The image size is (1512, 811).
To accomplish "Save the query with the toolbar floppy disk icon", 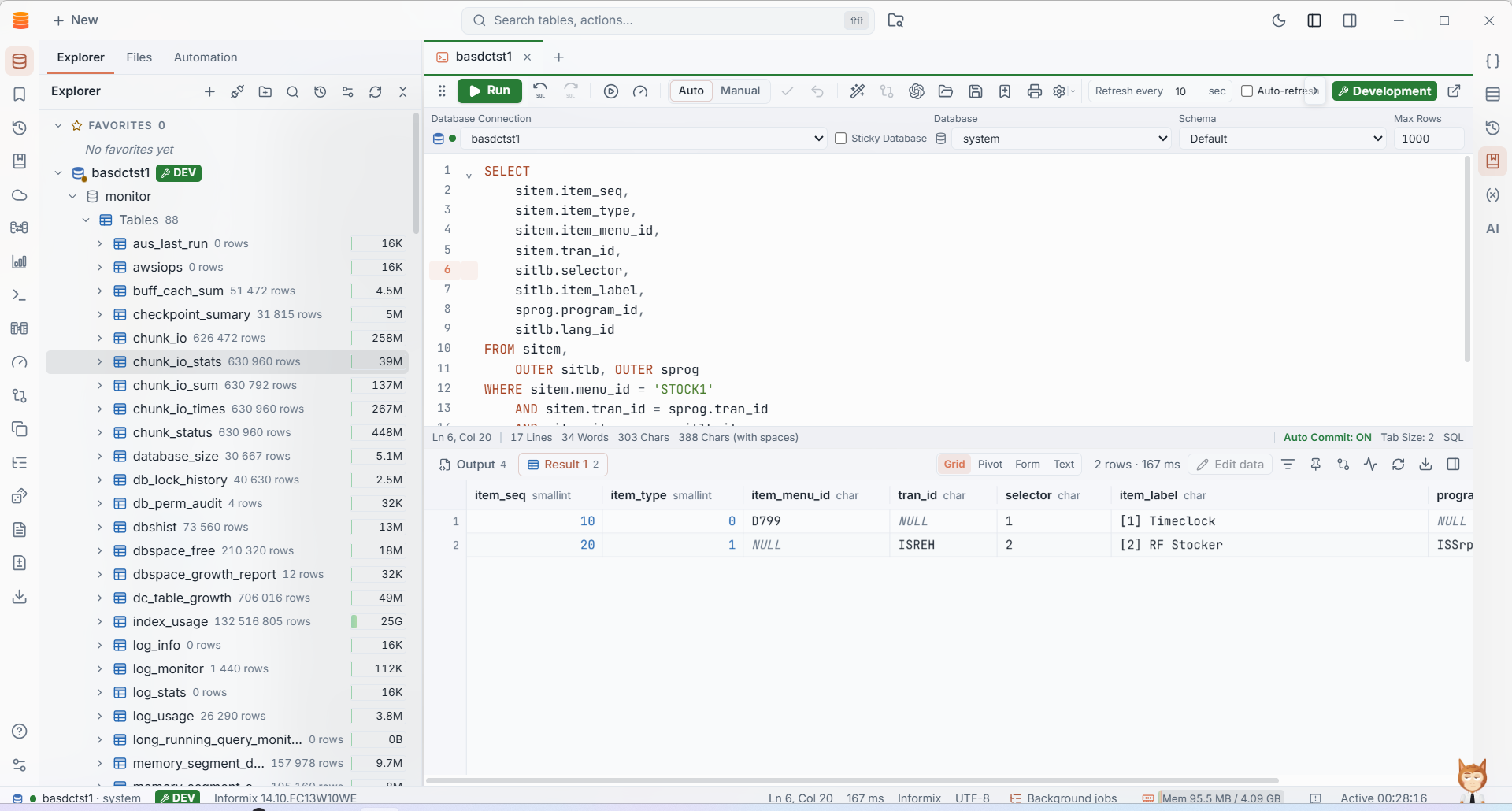I will click(x=976, y=91).
